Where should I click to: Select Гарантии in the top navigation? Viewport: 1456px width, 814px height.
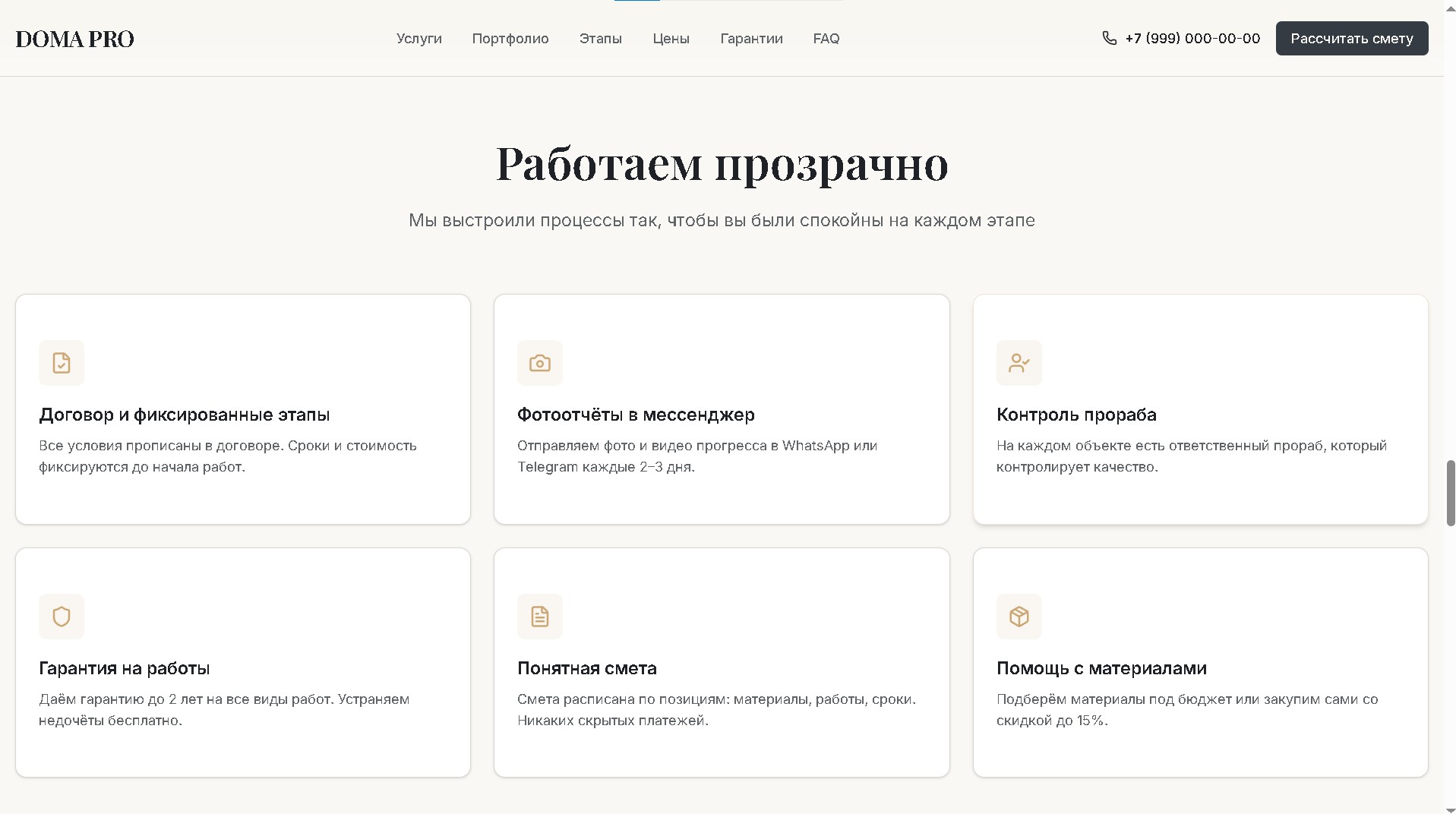click(751, 39)
